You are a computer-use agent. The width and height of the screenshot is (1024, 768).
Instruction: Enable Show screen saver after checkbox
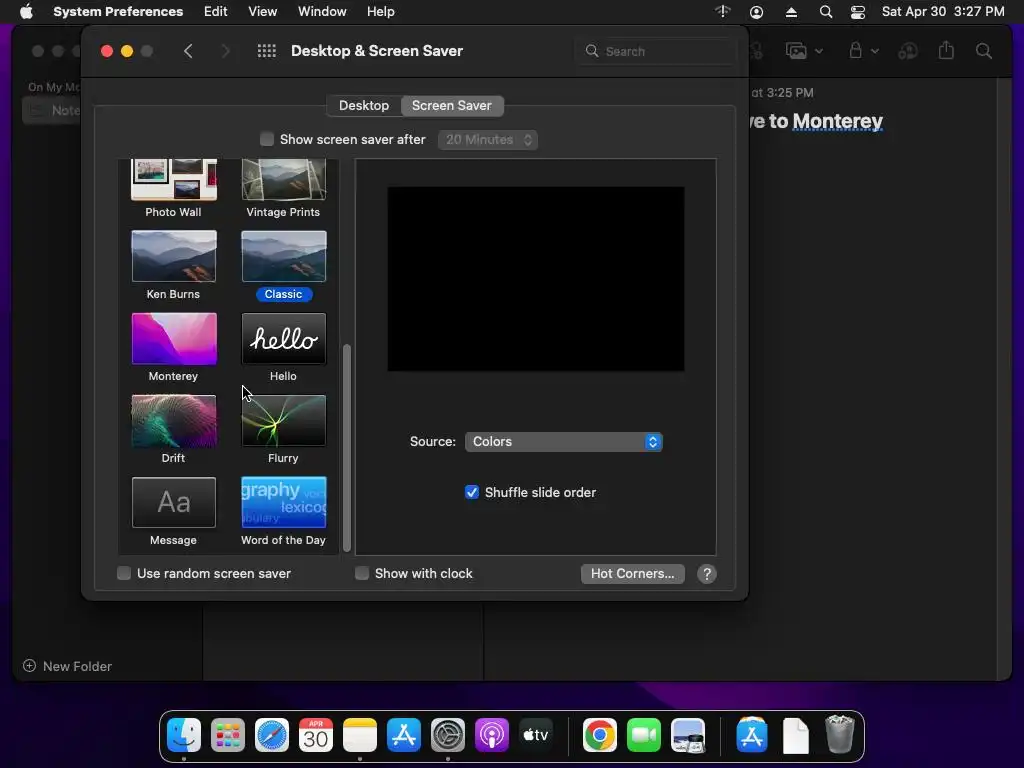(266, 139)
